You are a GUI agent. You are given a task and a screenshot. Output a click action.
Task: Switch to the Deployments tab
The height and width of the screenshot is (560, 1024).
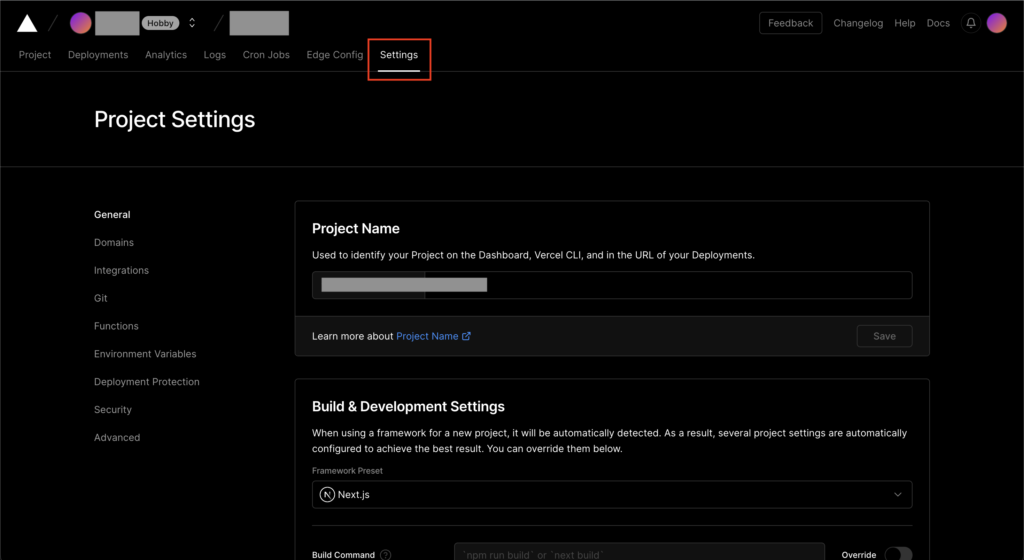click(98, 55)
